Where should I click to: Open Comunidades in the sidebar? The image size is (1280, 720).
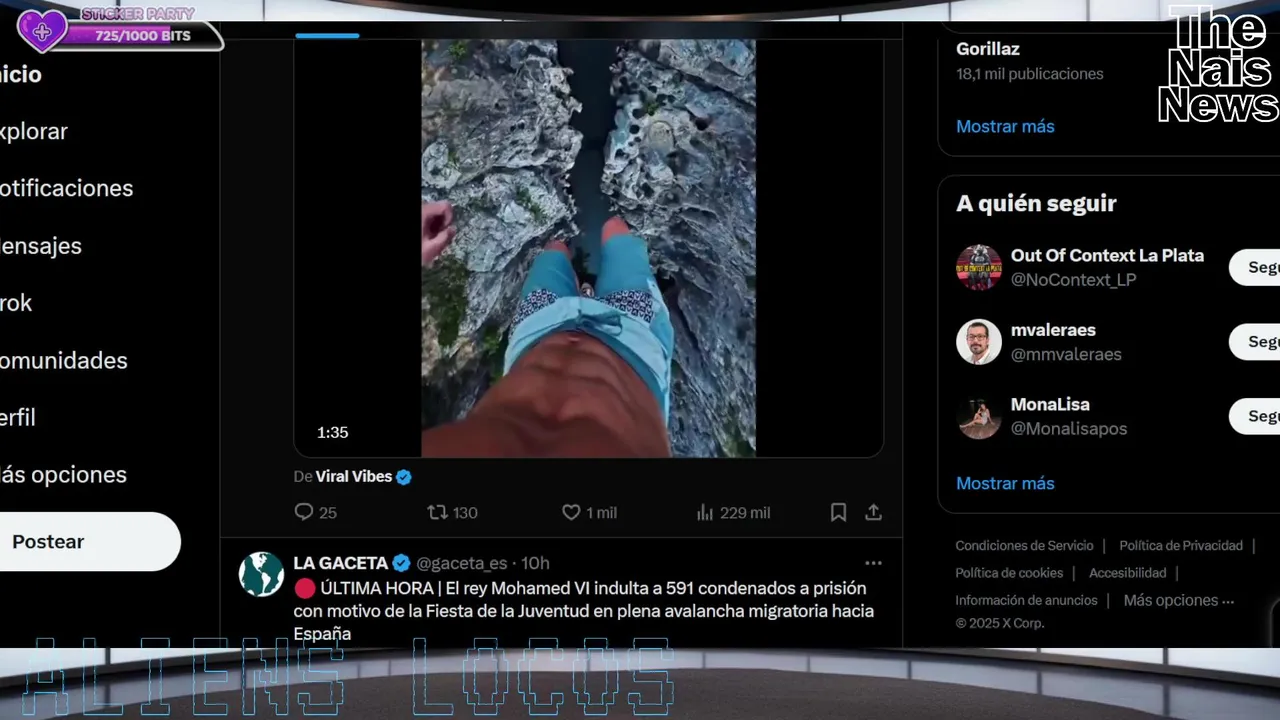(x=64, y=360)
